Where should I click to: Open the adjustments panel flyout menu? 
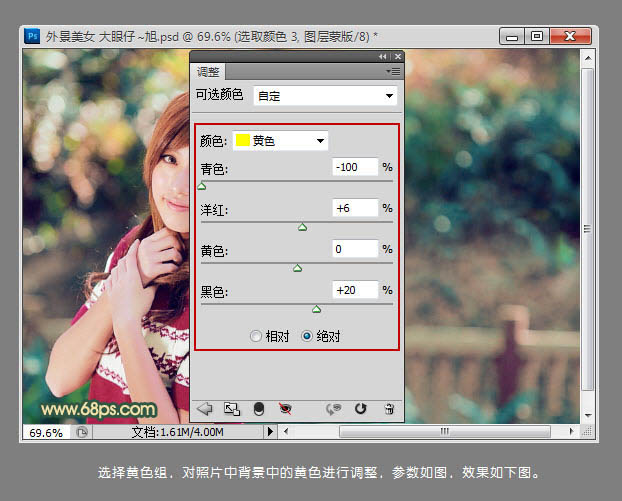pos(394,72)
